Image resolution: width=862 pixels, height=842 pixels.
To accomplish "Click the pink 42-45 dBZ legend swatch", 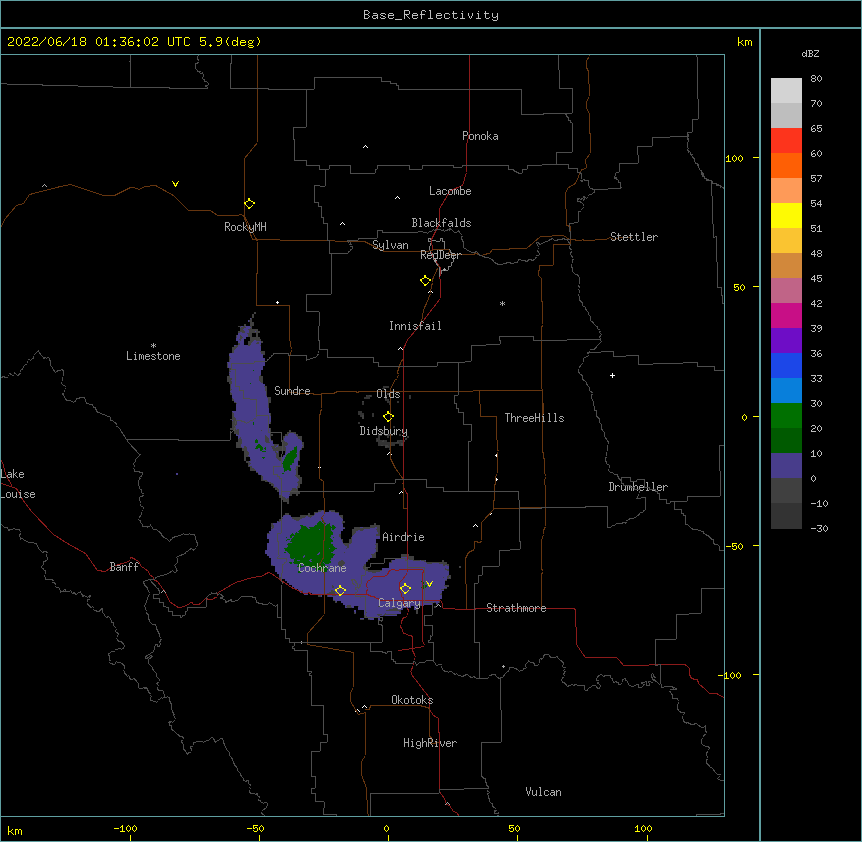I will [x=786, y=291].
